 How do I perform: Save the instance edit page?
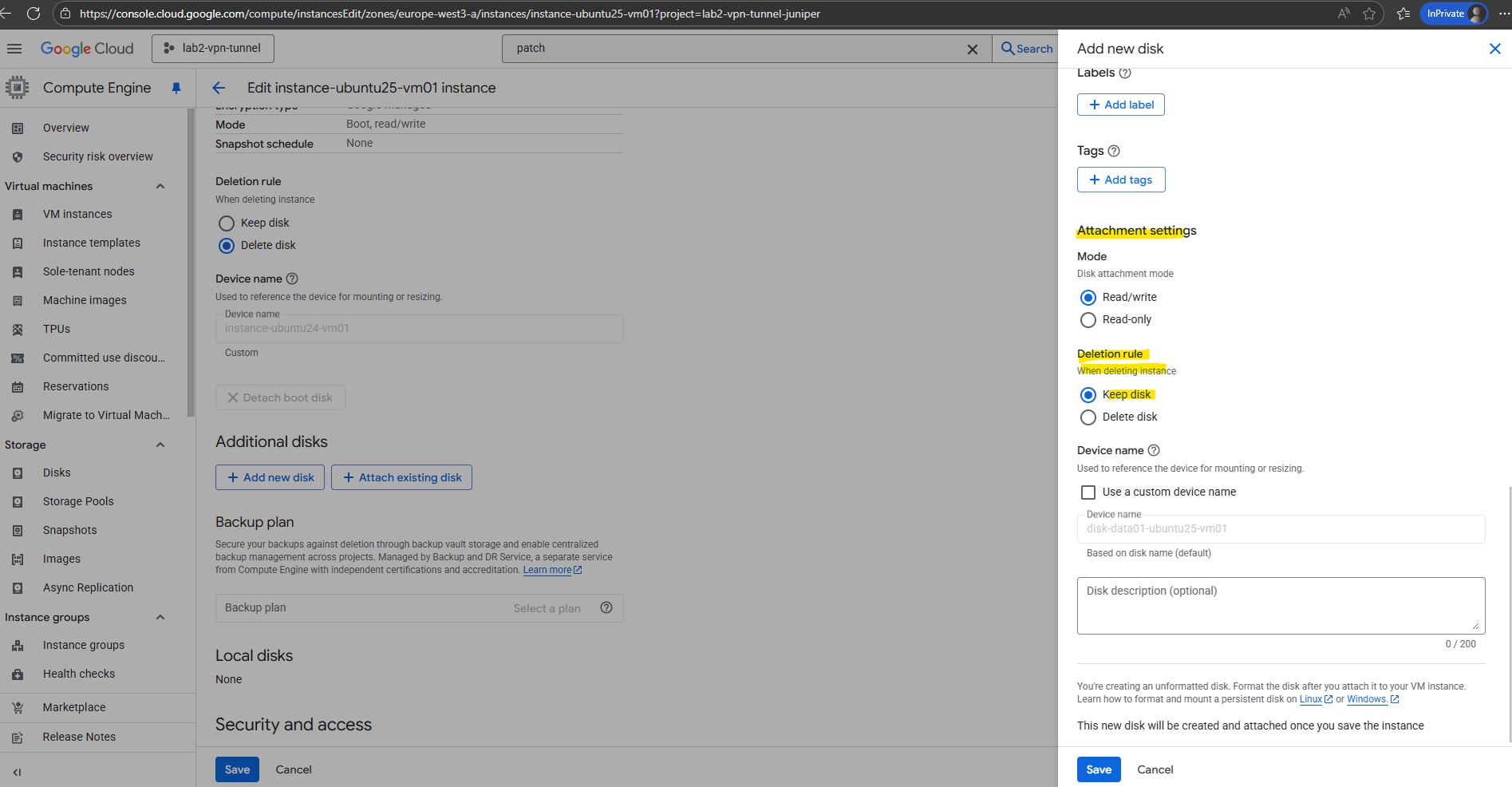point(237,769)
